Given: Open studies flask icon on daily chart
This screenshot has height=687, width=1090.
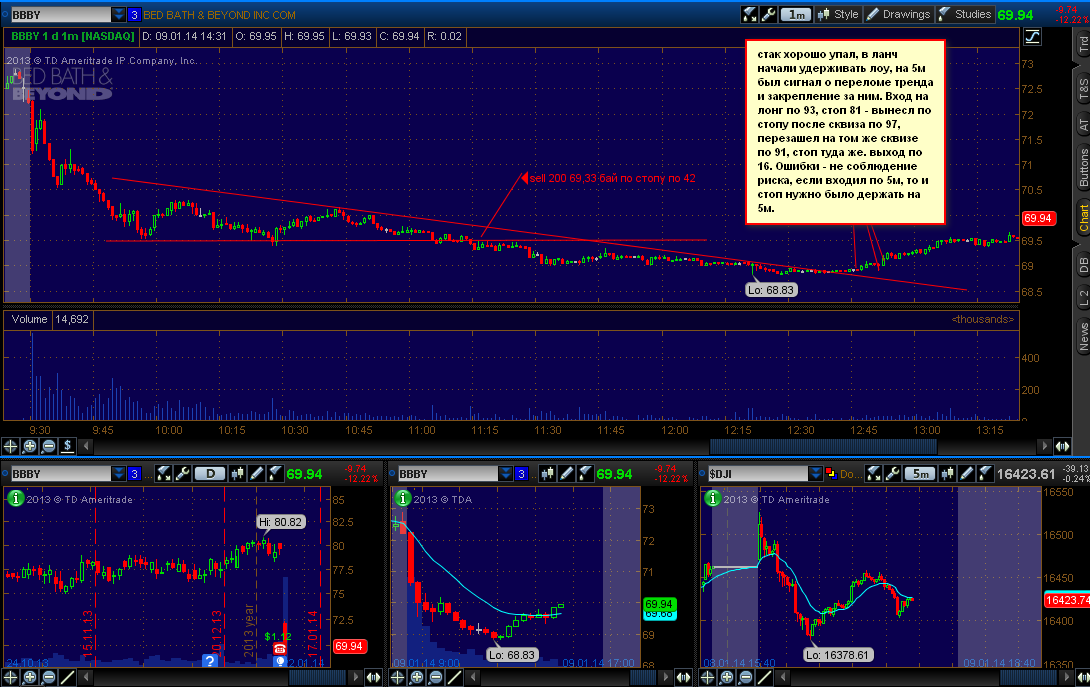Looking at the screenshot, I should (x=275, y=474).
